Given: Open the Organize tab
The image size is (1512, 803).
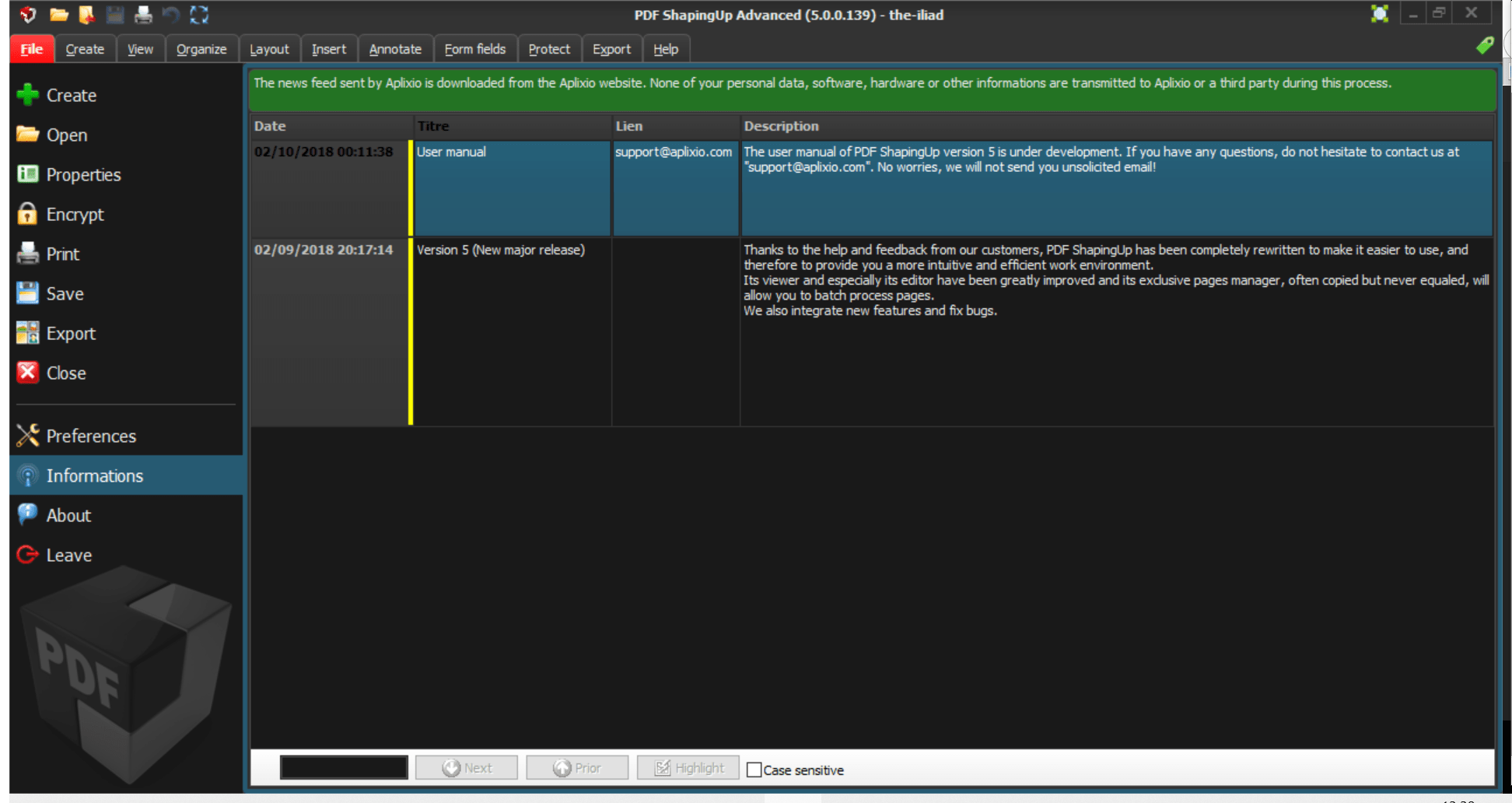Looking at the screenshot, I should (x=201, y=49).
